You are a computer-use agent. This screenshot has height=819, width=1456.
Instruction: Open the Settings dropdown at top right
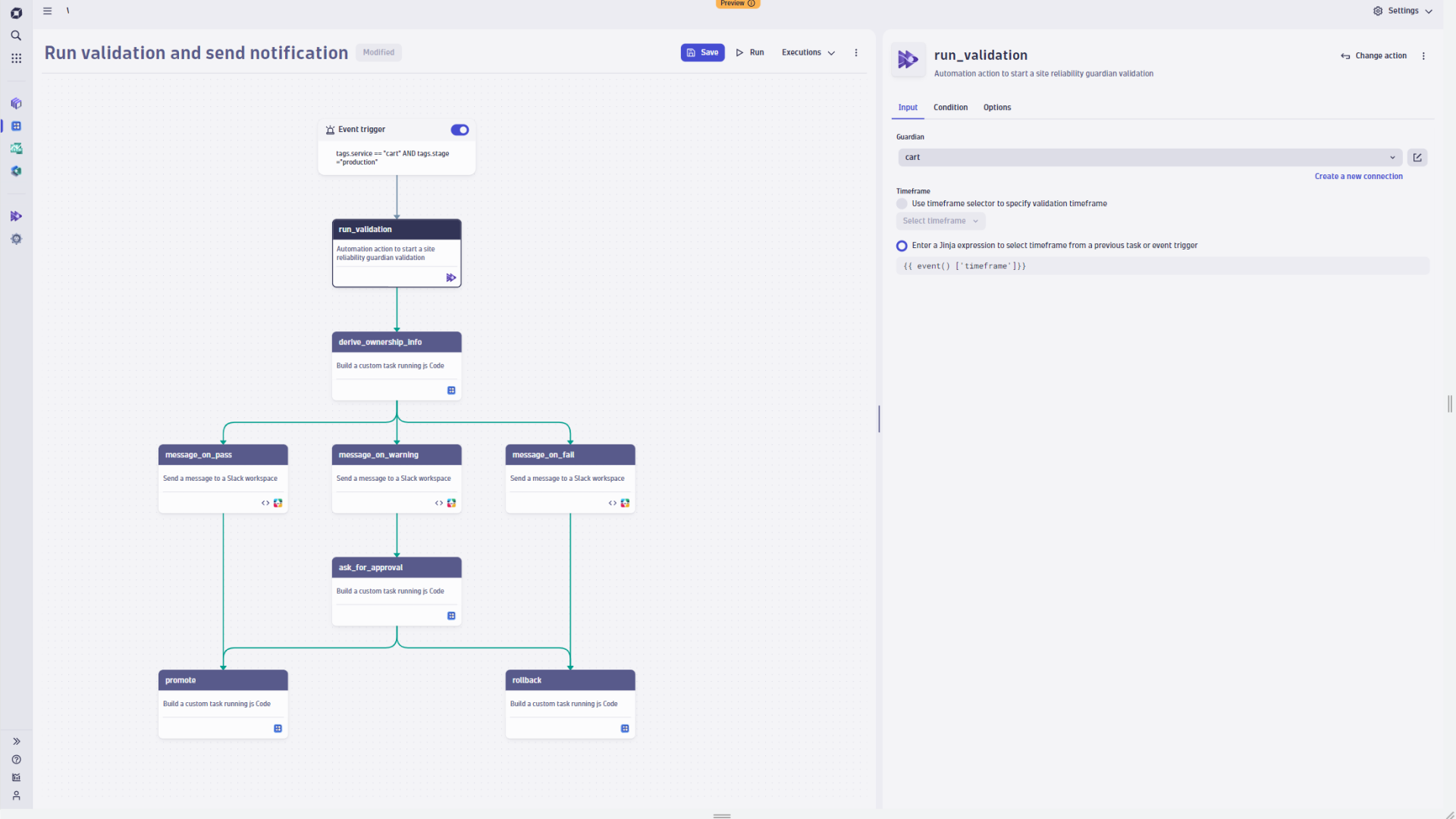point(1402,11)
